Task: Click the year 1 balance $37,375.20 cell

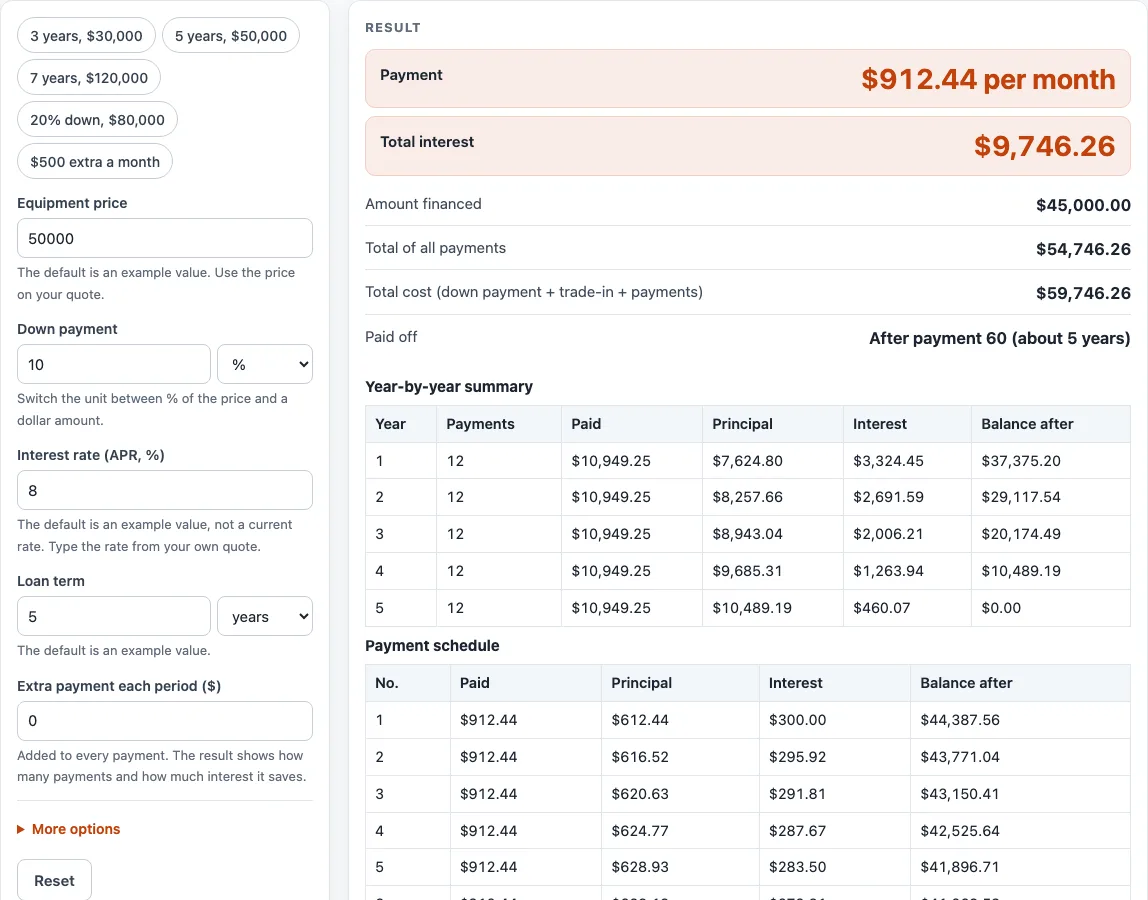Action: pos(1051,461)
